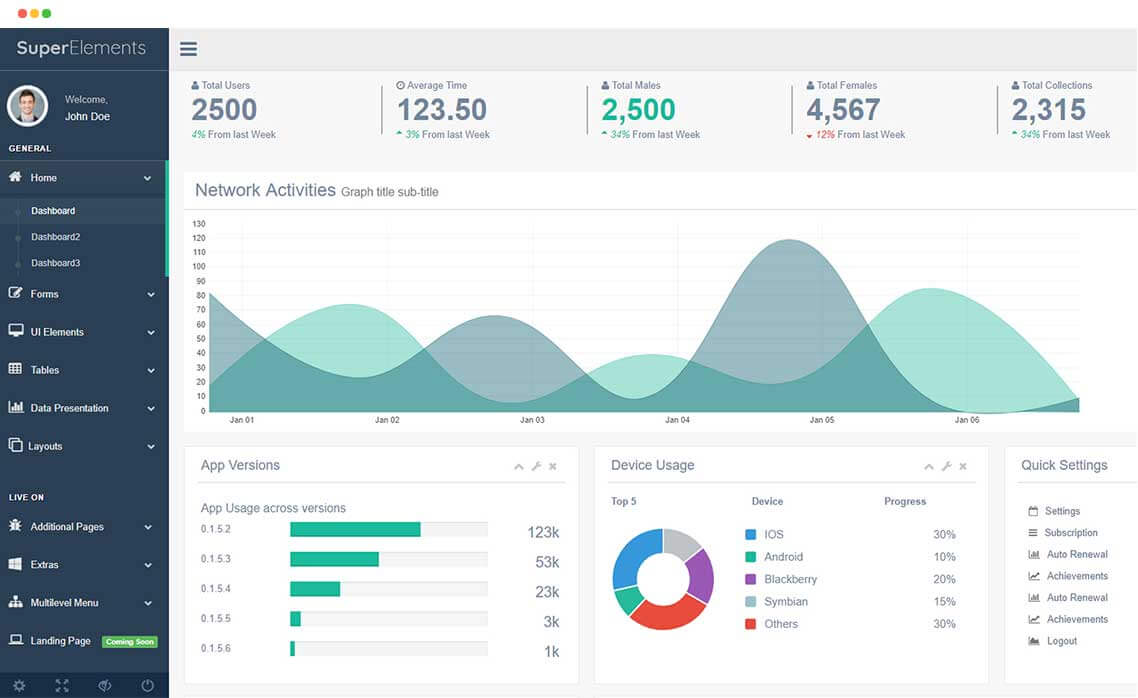Collapse the App Versions panel with chevron
Image resolution: width=1138 pixels, height=698 pixels.
click(518, 467)
